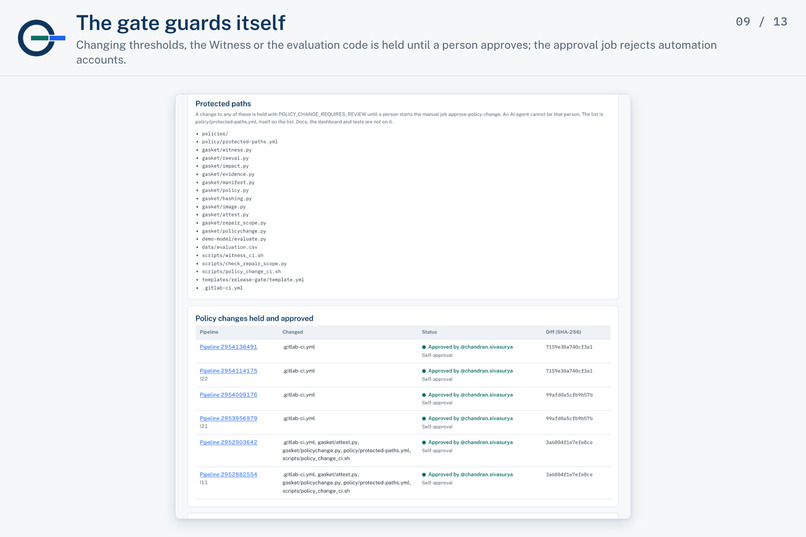Select the 'Diff (SHA-256)' column header

563,332
